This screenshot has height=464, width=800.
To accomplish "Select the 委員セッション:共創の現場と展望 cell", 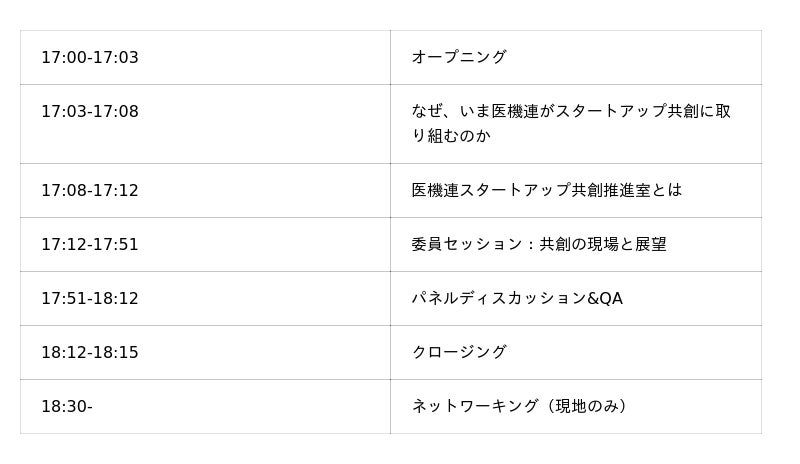I will (539, 244).
